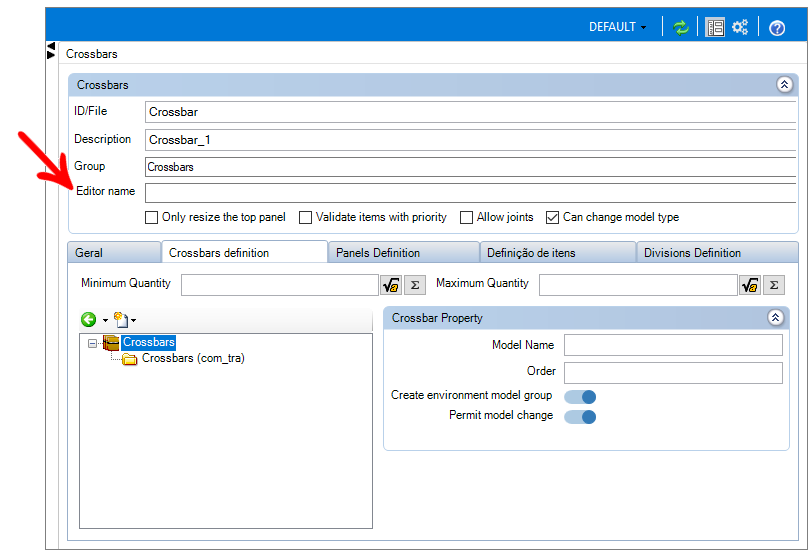Toggle Create environment model group switch
The height and width of the screenshot is (554, 810).
(580, 397)
